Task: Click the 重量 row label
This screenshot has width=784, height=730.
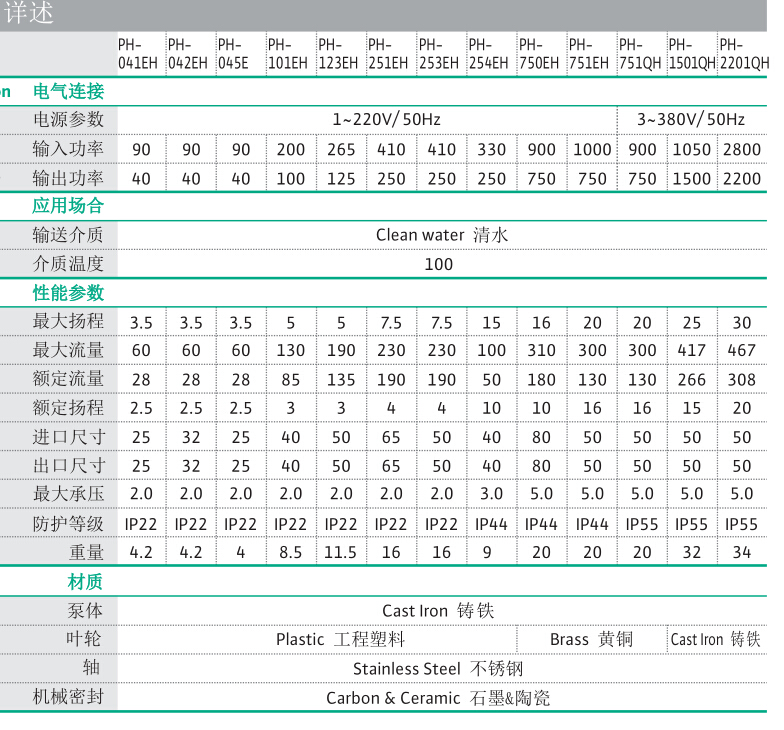Action: pyautogui.click(x=86, y=552)
